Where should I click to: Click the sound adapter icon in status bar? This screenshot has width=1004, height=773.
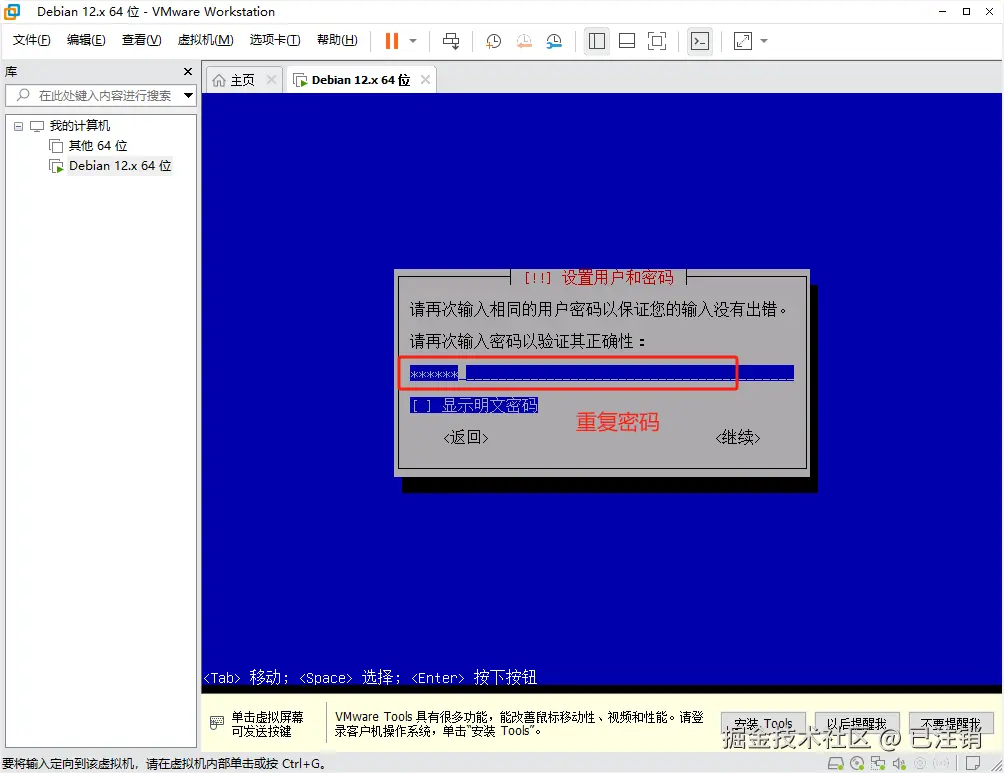click(899, 764)
